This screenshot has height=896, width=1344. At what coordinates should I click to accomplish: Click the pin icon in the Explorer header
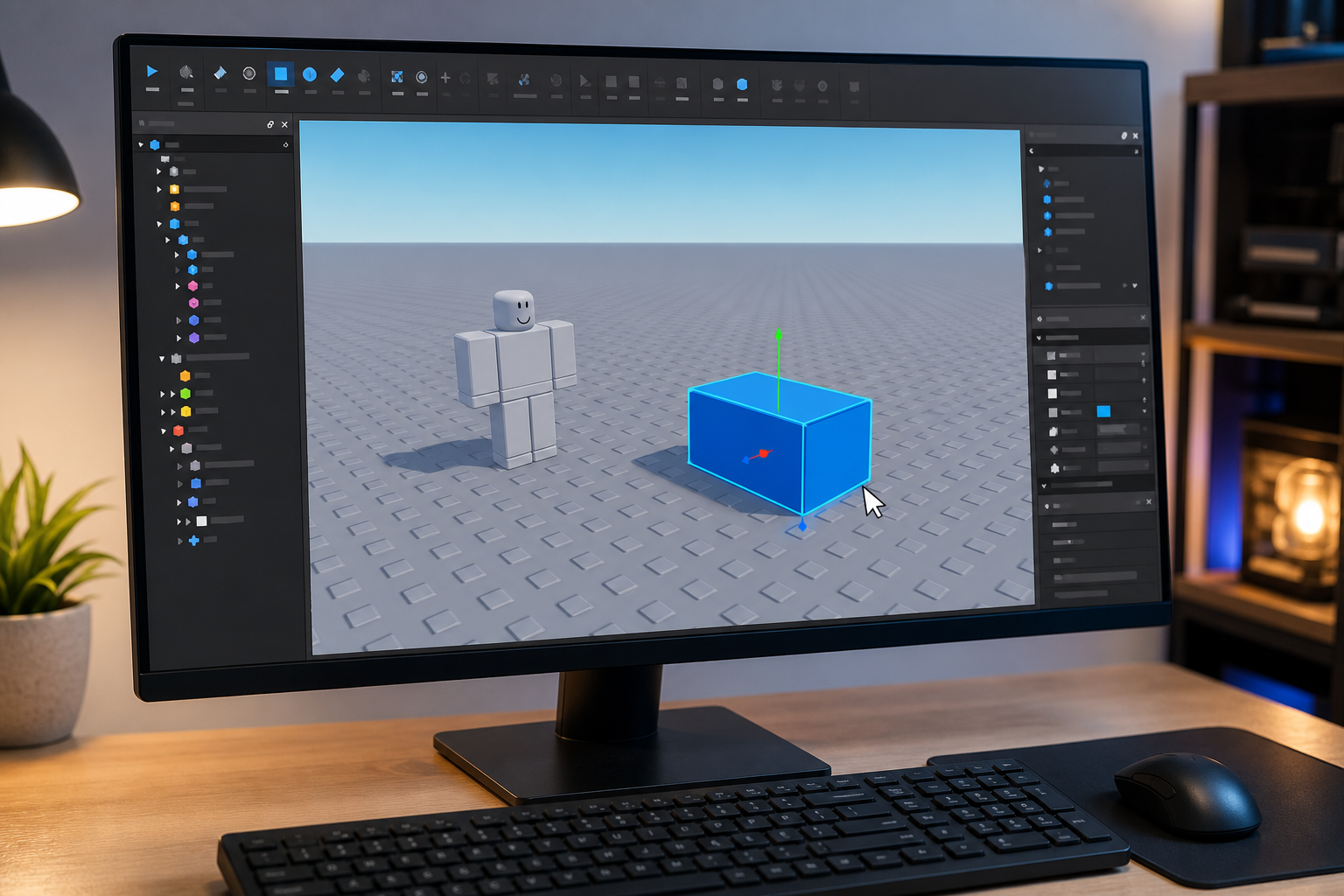point(270,124)
